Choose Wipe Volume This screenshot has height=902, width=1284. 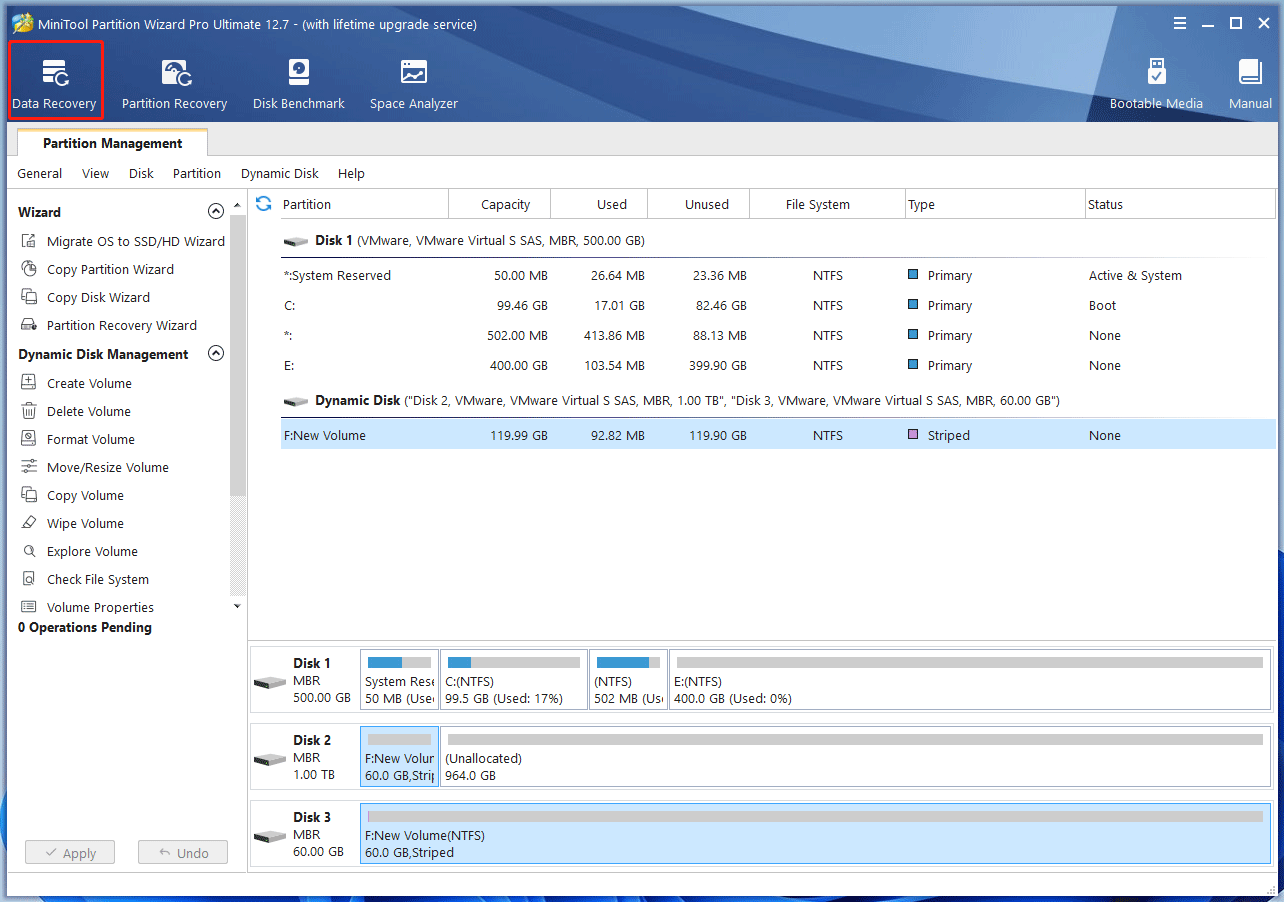(x=72, y=523)
